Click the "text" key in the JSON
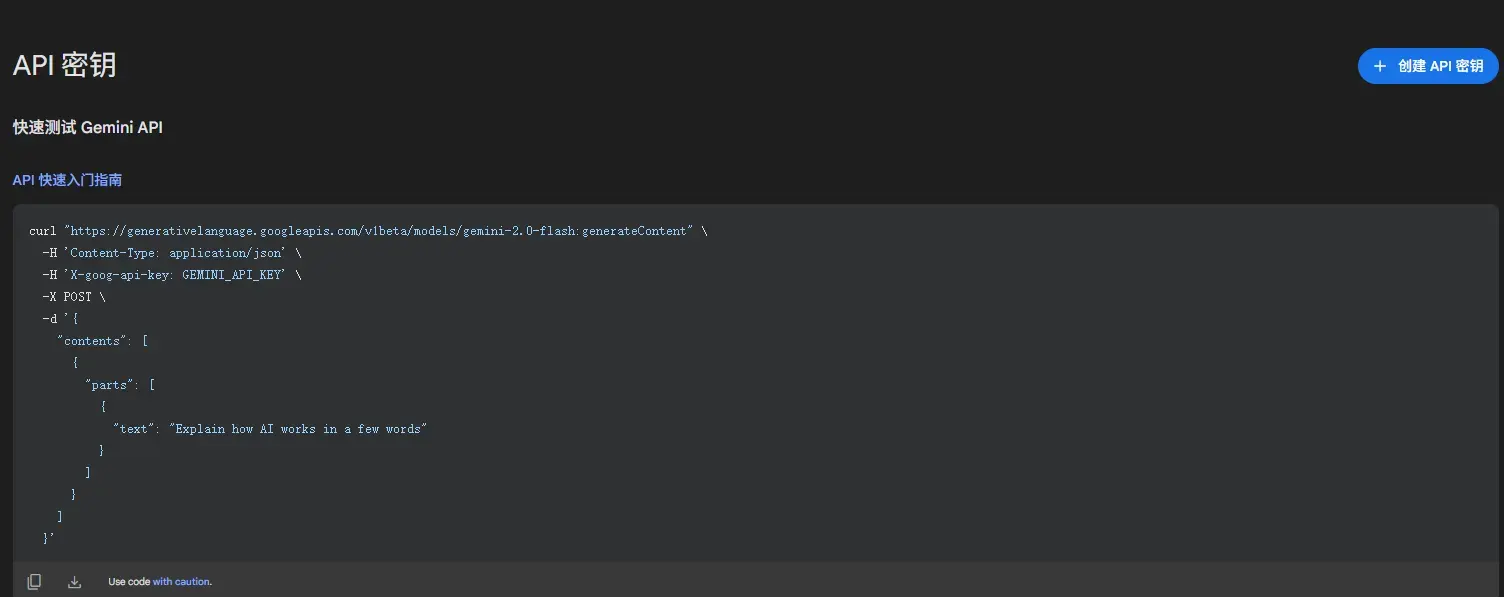This screenshot has width=1504, height=597. [x=134, y=429]
